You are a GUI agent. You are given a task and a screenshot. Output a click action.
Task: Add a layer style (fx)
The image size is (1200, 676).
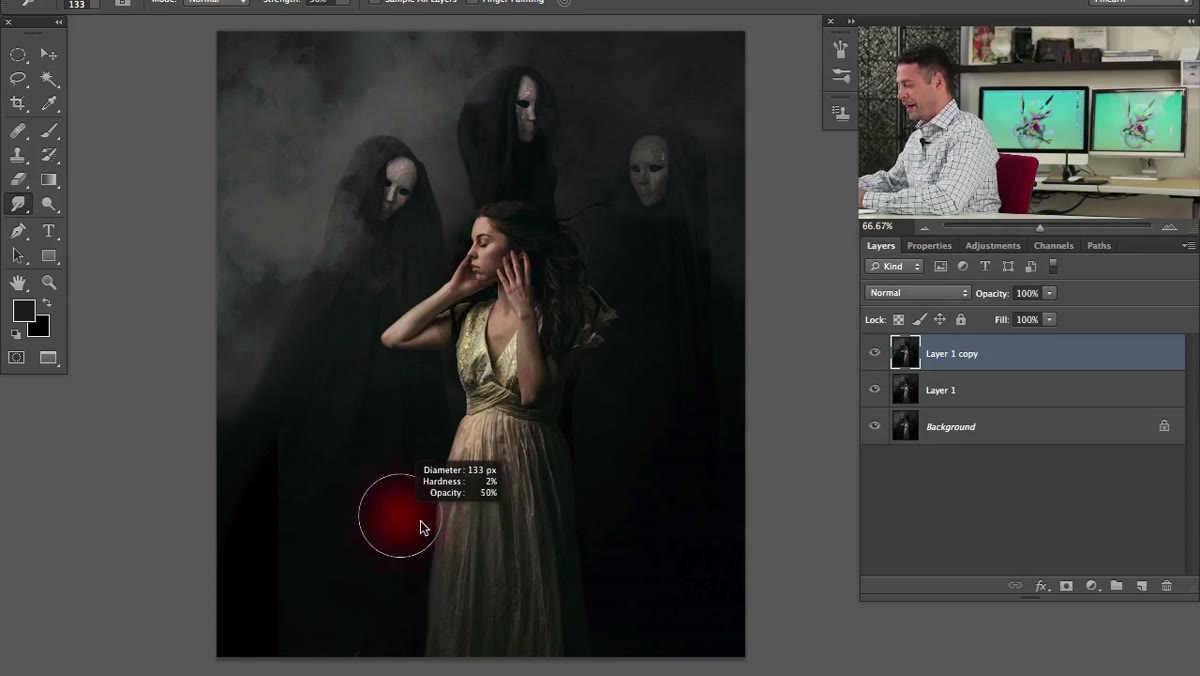click(x=1041, y=586)
